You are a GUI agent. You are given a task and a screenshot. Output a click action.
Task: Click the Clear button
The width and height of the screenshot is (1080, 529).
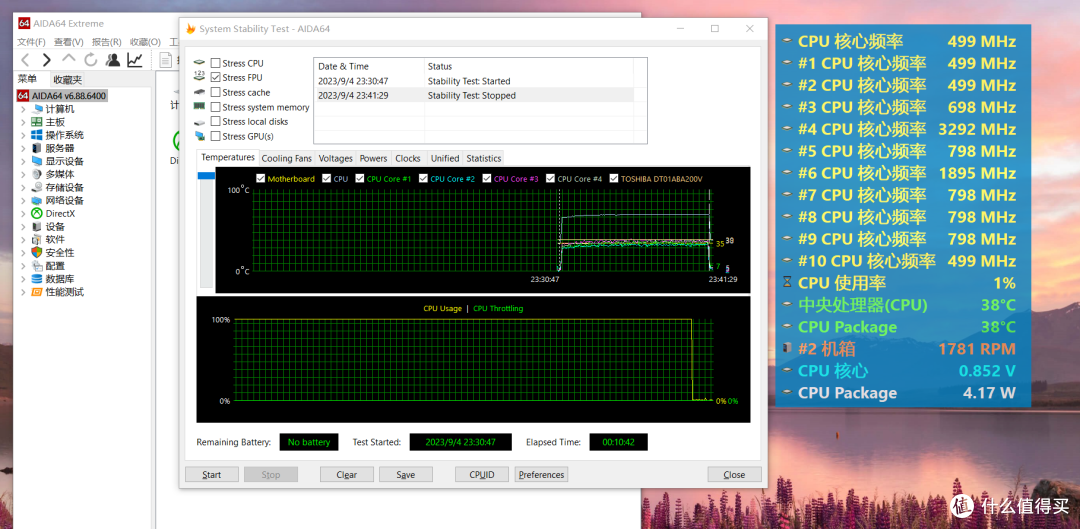[346, 475]
